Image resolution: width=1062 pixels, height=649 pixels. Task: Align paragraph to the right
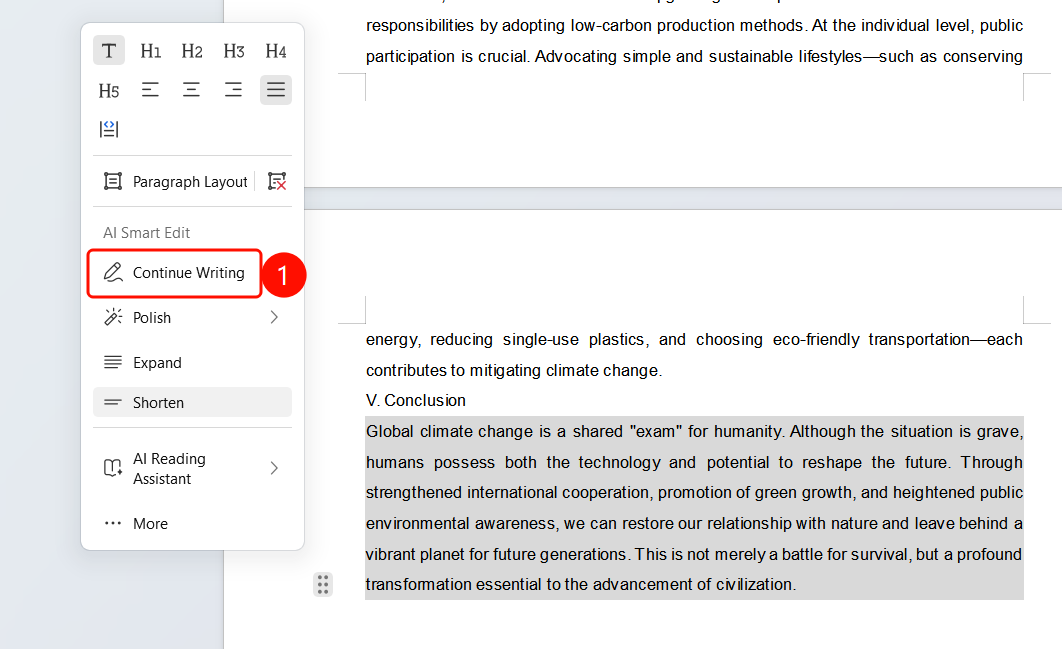(x=234, y=89)
